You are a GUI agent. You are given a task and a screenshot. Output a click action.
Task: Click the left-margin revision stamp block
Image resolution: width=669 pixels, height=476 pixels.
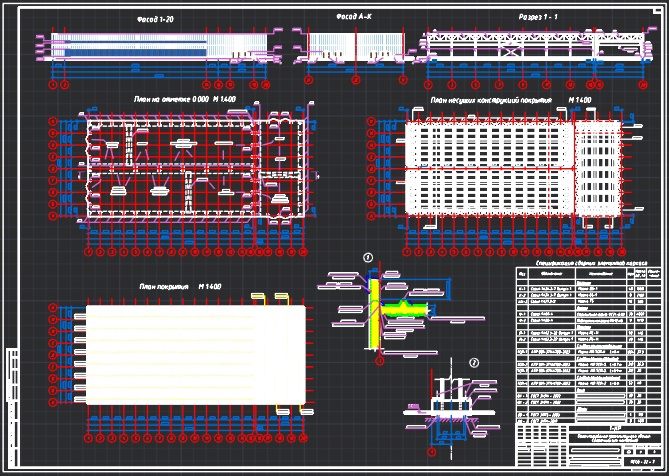pyautogui.click(x=12, y=406)
